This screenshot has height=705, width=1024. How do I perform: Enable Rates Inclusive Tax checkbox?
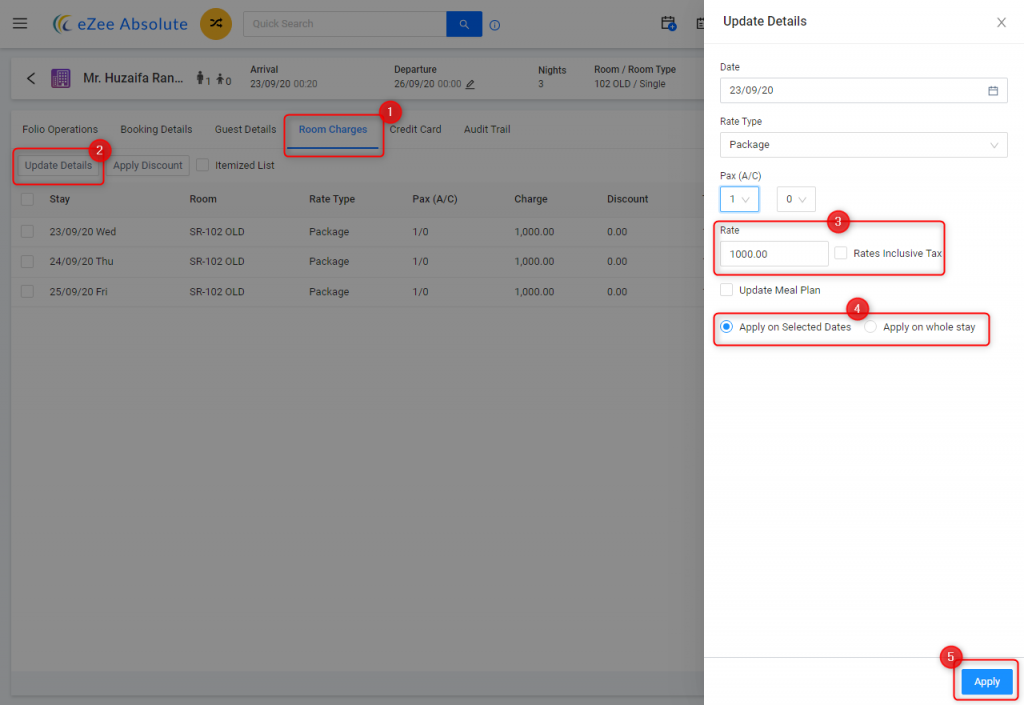(x=840, y=253)
